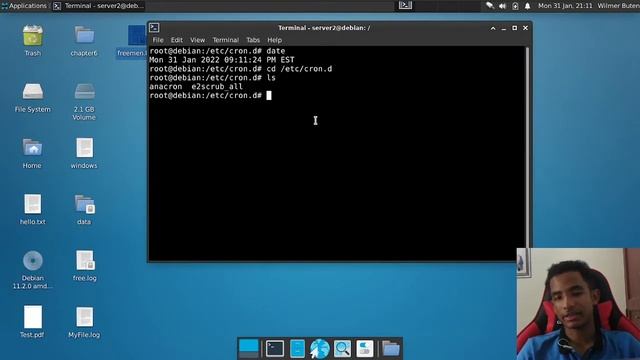640x360 pixels.
Task: Open the Edit menu in Terminal
Action: pyautogui.click(x=177, y=40)
